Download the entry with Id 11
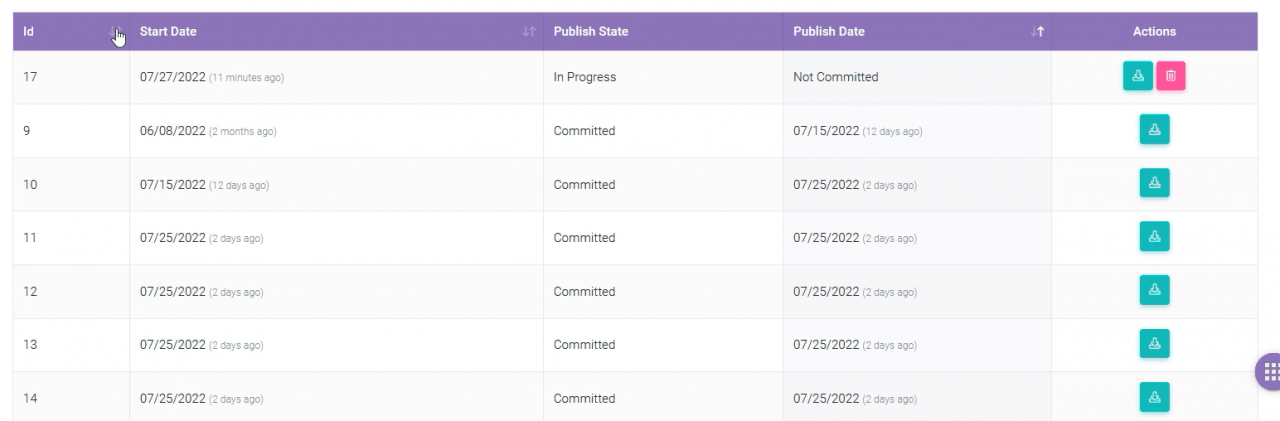 tap(1154, 237)
